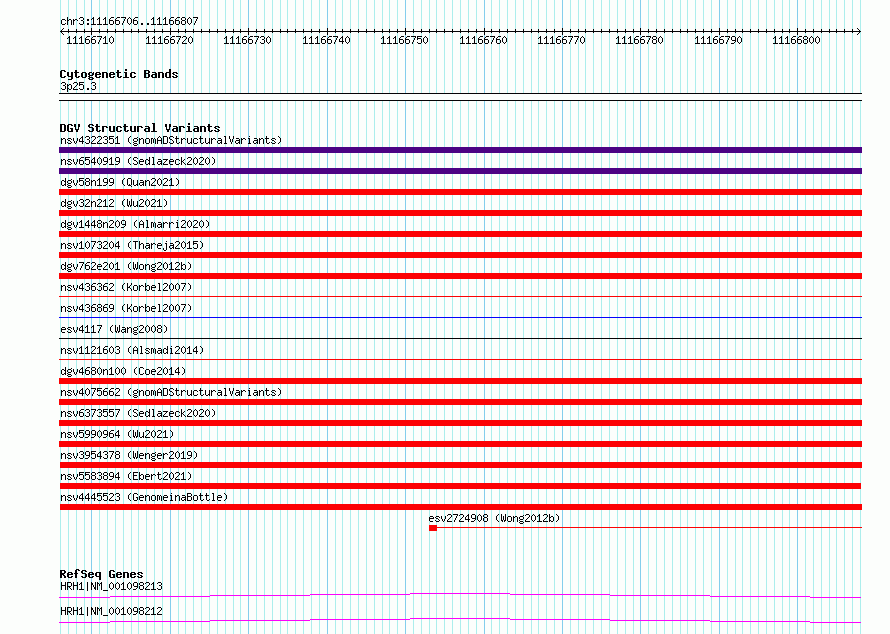
Task: Click ruler position 11166790
Action: coord(718,40)
